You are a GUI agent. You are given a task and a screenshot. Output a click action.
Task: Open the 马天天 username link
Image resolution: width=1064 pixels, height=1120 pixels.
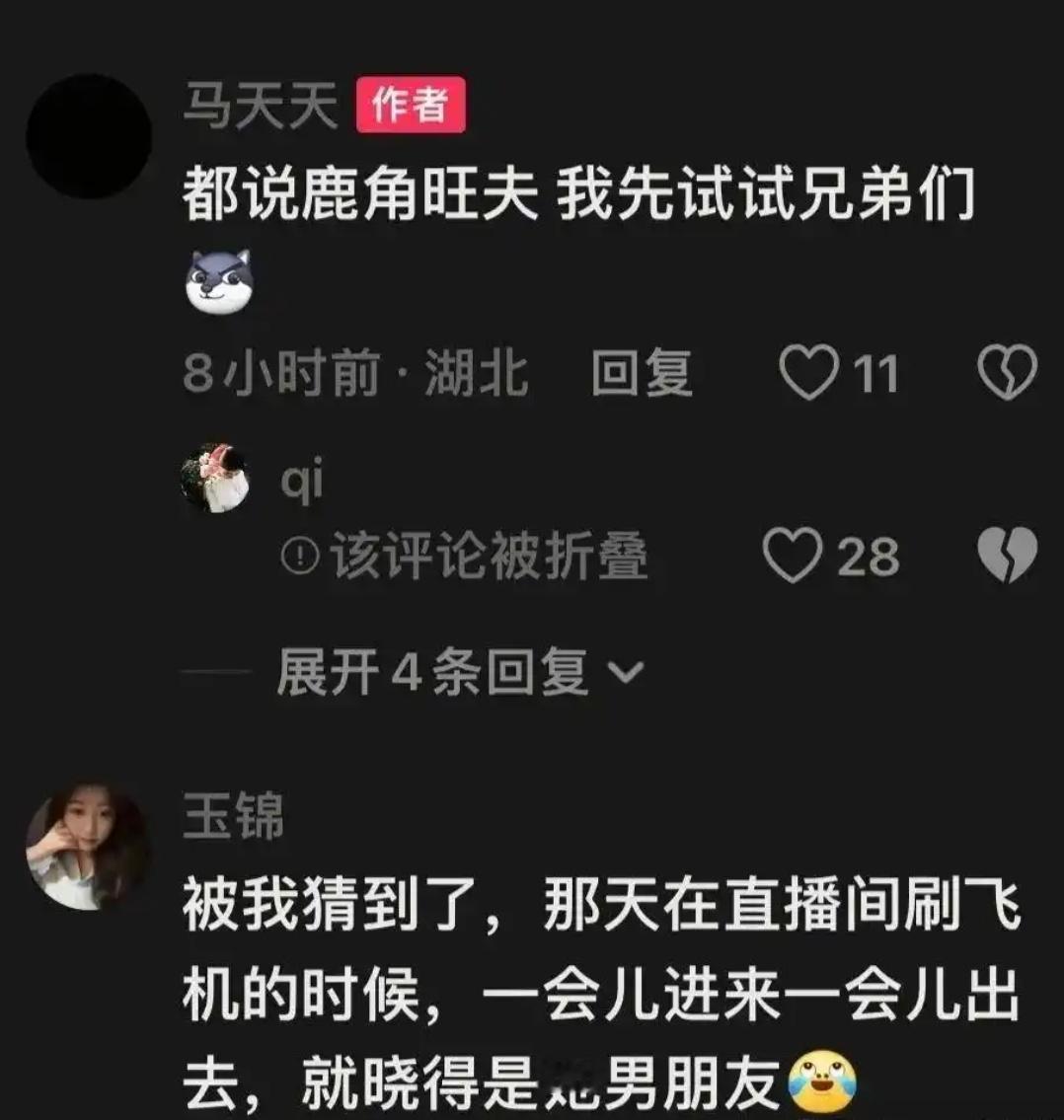(261, 106)
